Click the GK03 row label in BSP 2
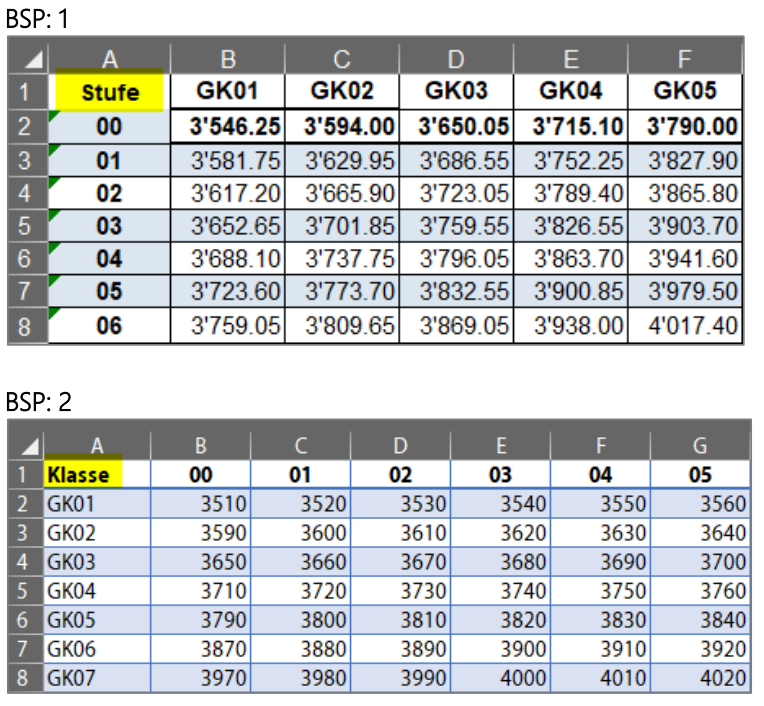Screen dimensions: 764x706 (x=95, y=562)
